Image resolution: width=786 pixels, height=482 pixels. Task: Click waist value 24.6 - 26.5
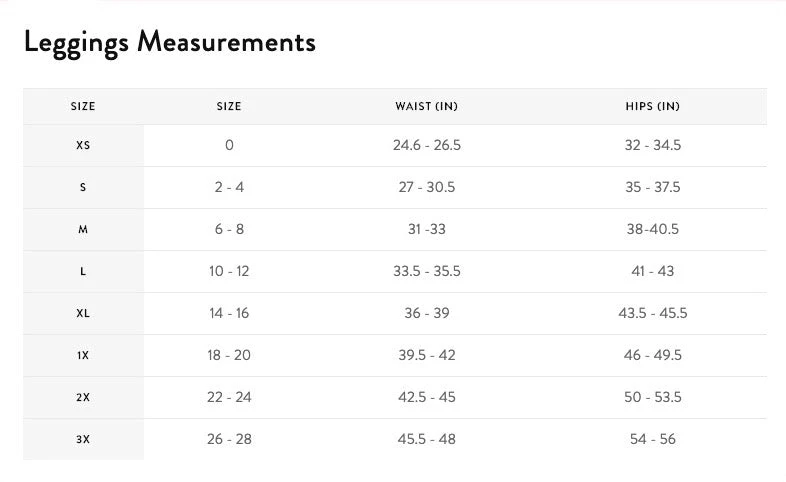click(x=426, y=145)
